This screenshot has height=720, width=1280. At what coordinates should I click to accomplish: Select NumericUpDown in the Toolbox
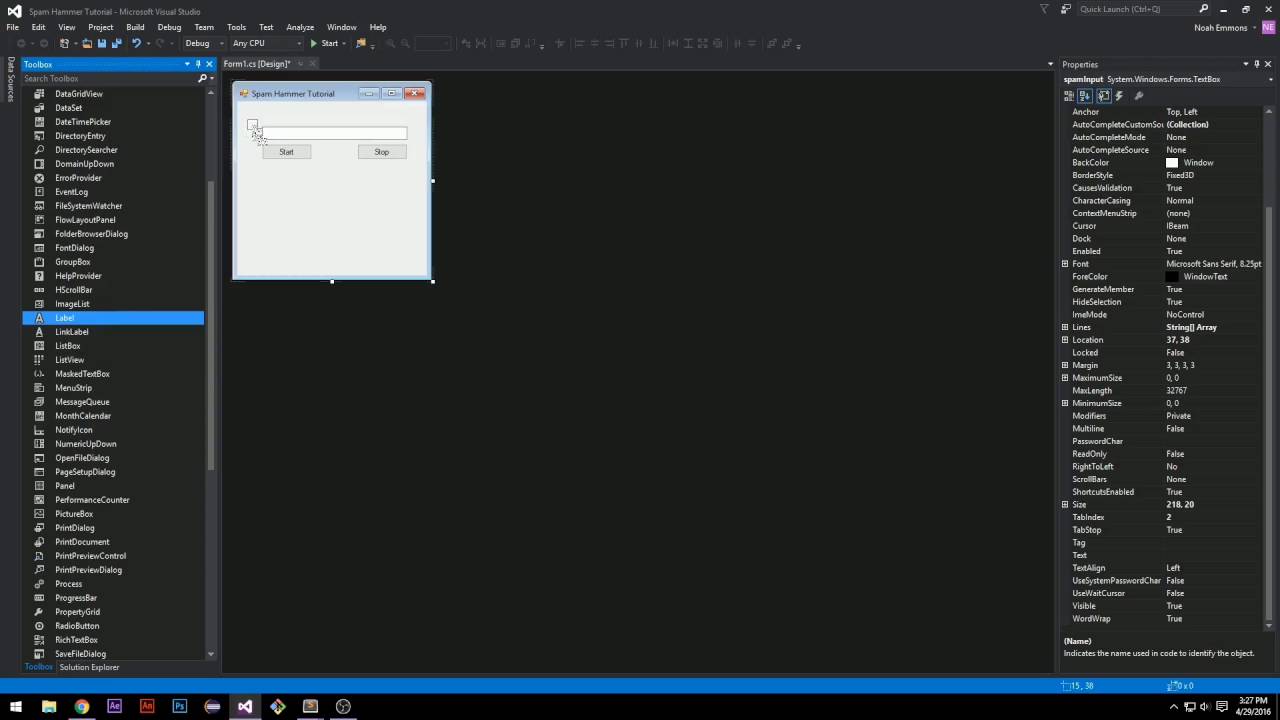coord(113,444)
